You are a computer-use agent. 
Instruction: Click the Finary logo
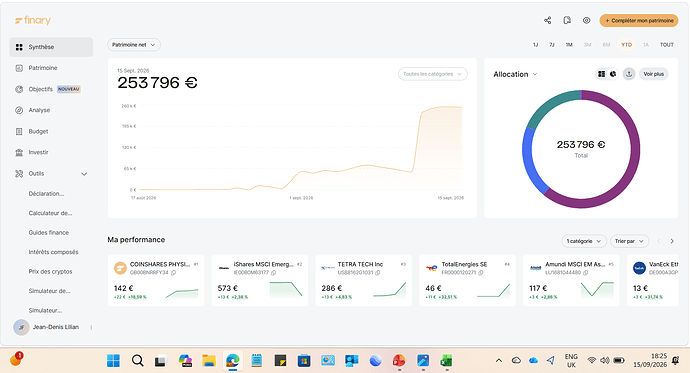click(x=33, y=20)
